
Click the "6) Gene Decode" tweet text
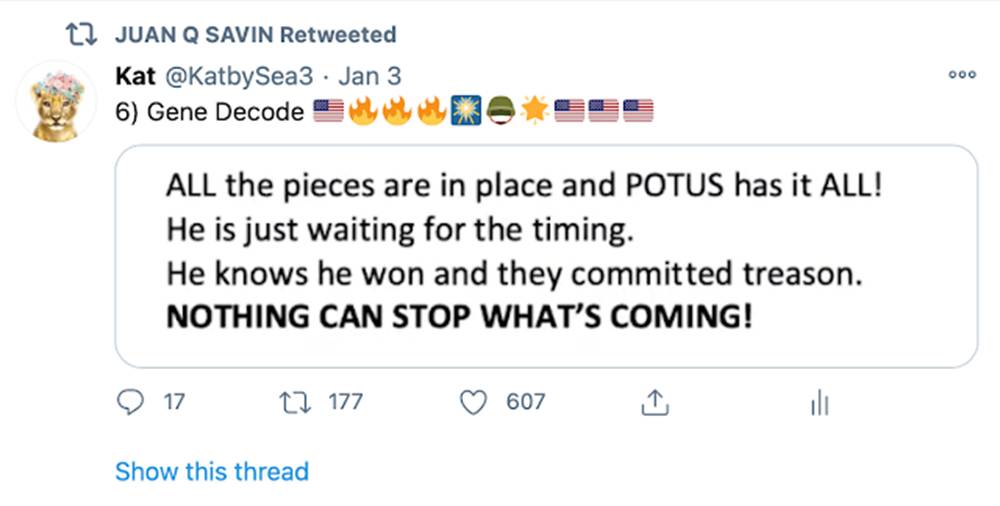210,112
